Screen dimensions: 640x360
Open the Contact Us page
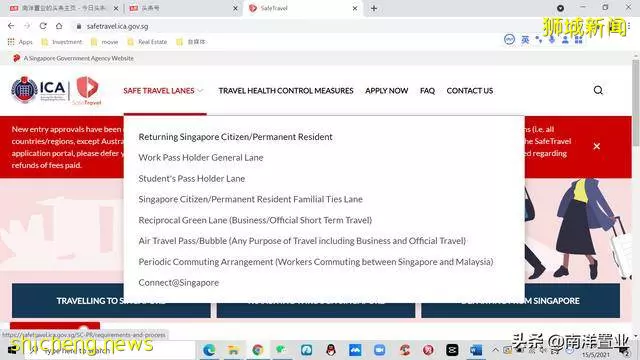(470, 91)
